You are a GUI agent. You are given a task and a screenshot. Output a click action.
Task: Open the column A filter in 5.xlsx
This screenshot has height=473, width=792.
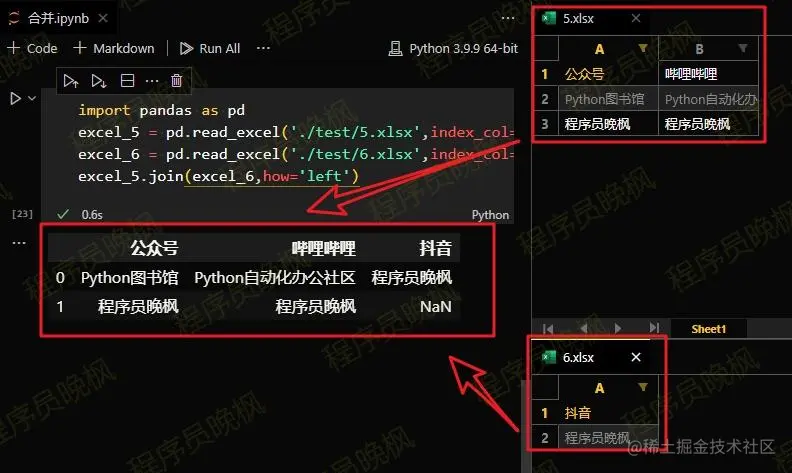coord(642,49)
